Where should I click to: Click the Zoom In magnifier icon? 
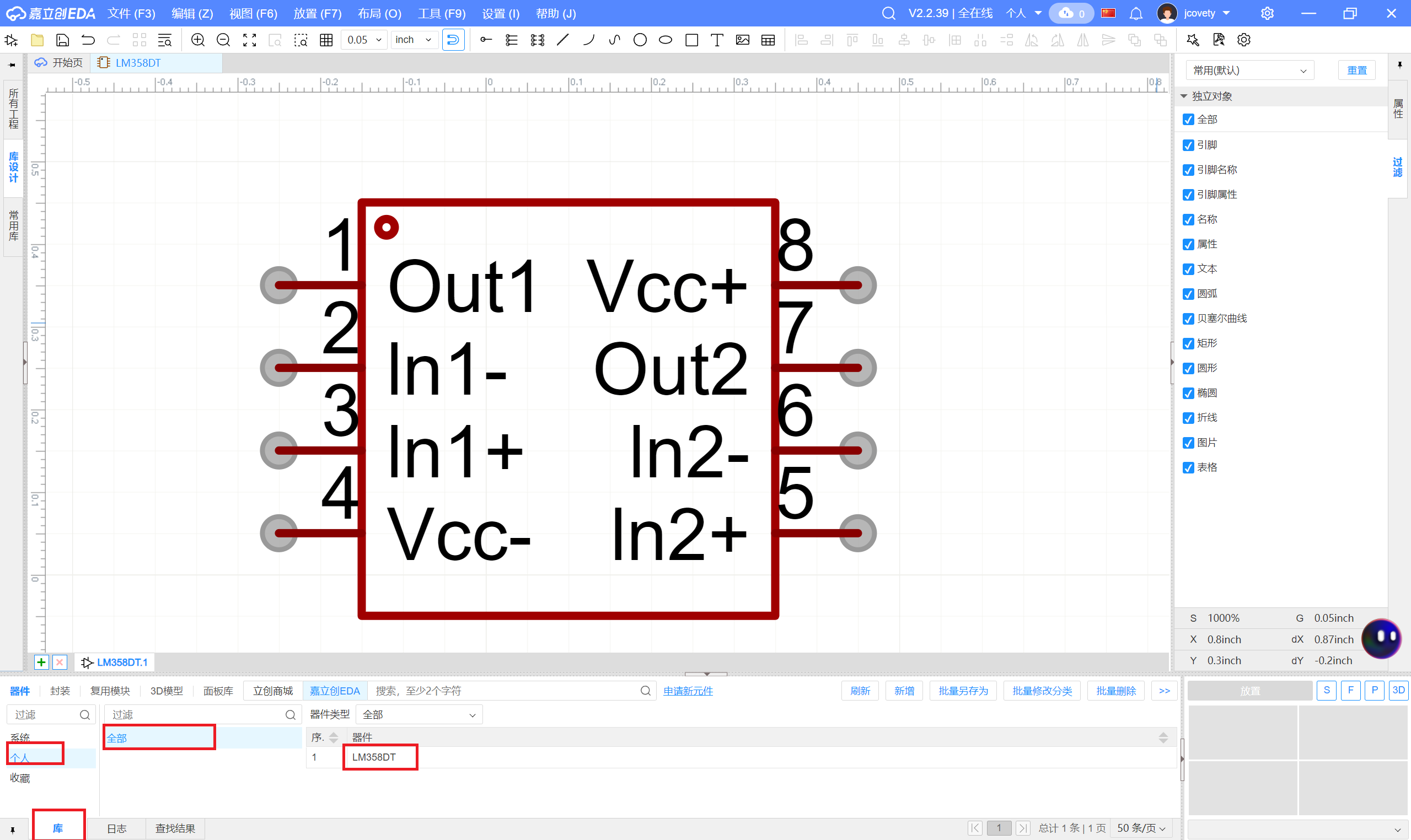(x=197, y=40)
